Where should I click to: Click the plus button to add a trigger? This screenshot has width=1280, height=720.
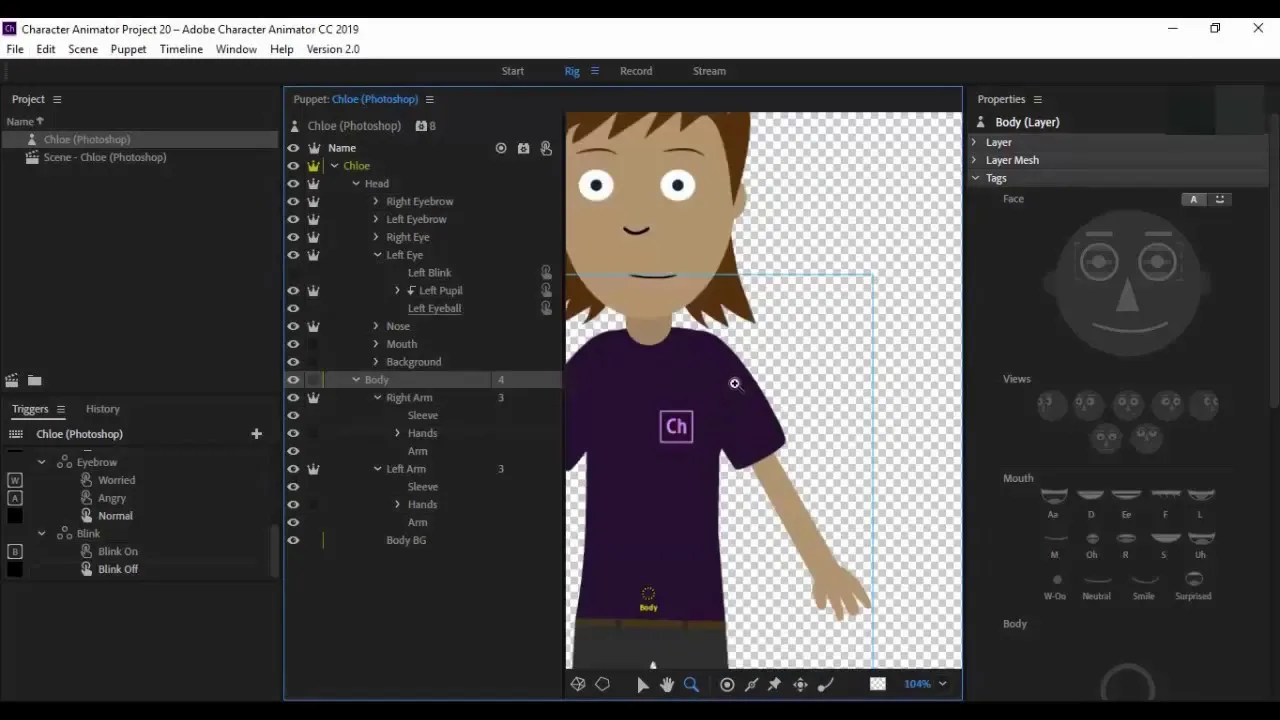pyautogui.click(x=256, y=433)
